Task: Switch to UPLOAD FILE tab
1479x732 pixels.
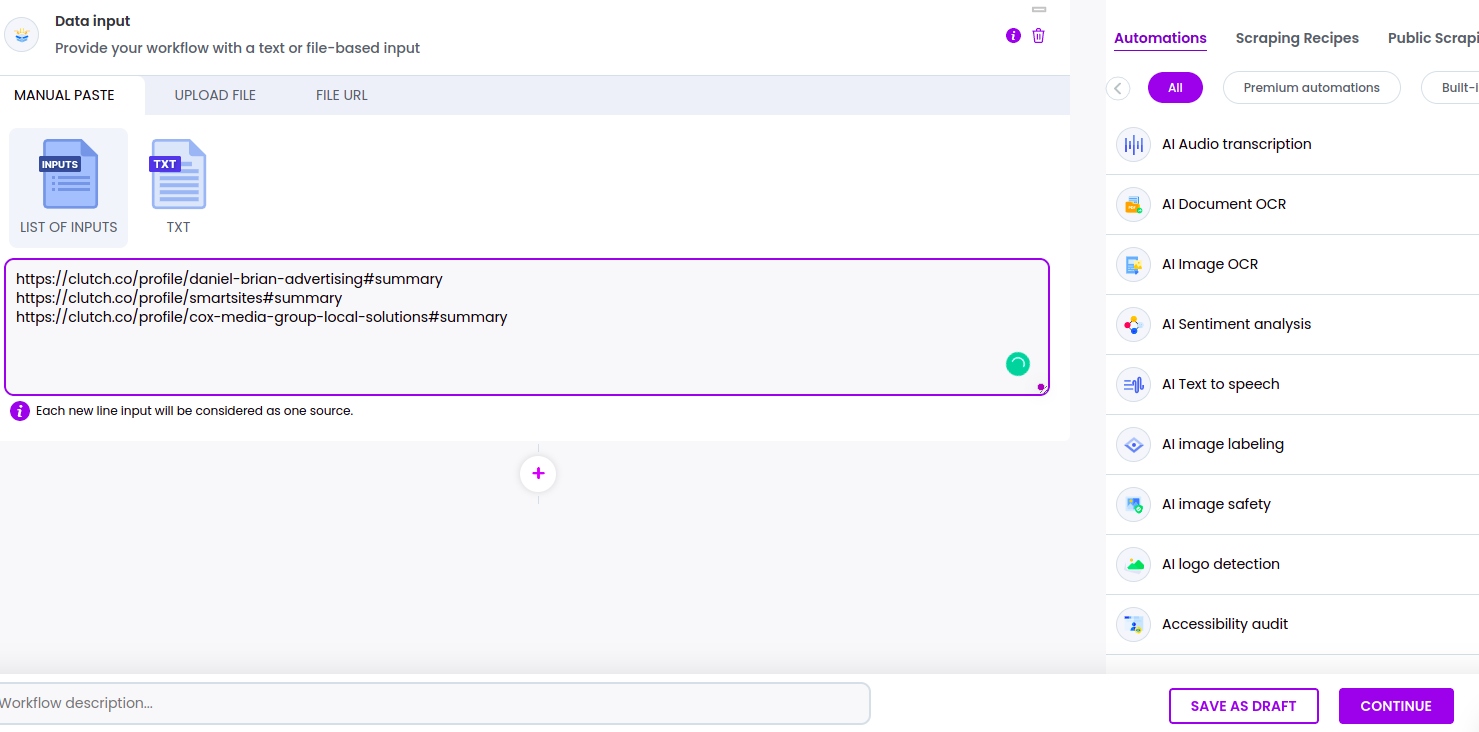Action: pos(215,95)
